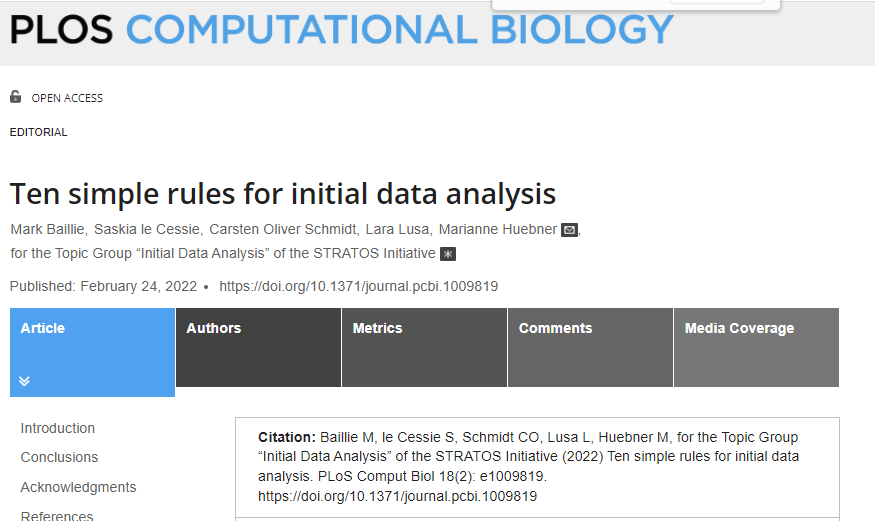Click the asterisk icon after STRATOS Initiative
Image resolution: width=875 pixels, height=524 pixels.
[x=448, y=254]
